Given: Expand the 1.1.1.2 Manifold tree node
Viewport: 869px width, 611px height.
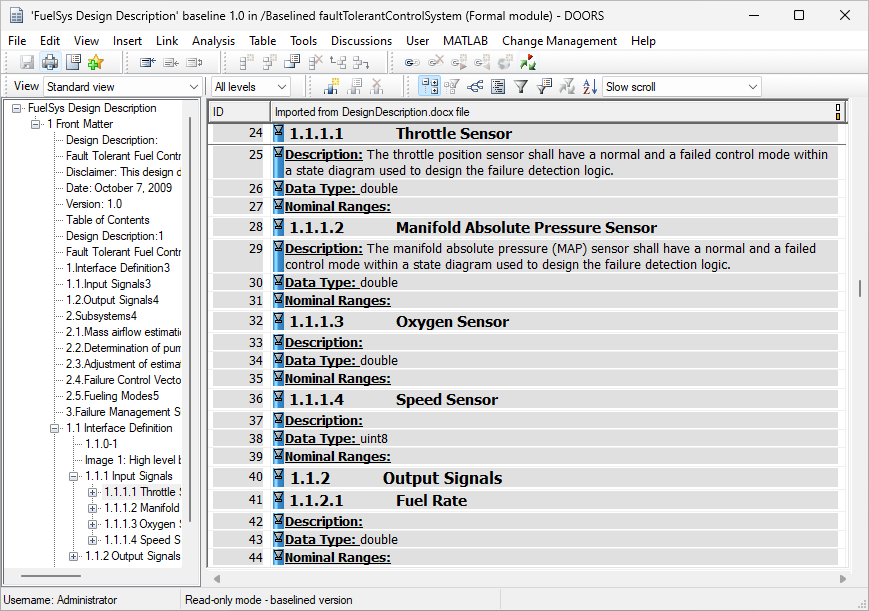Looking at the screenshot, I should (x=93, y=508).
